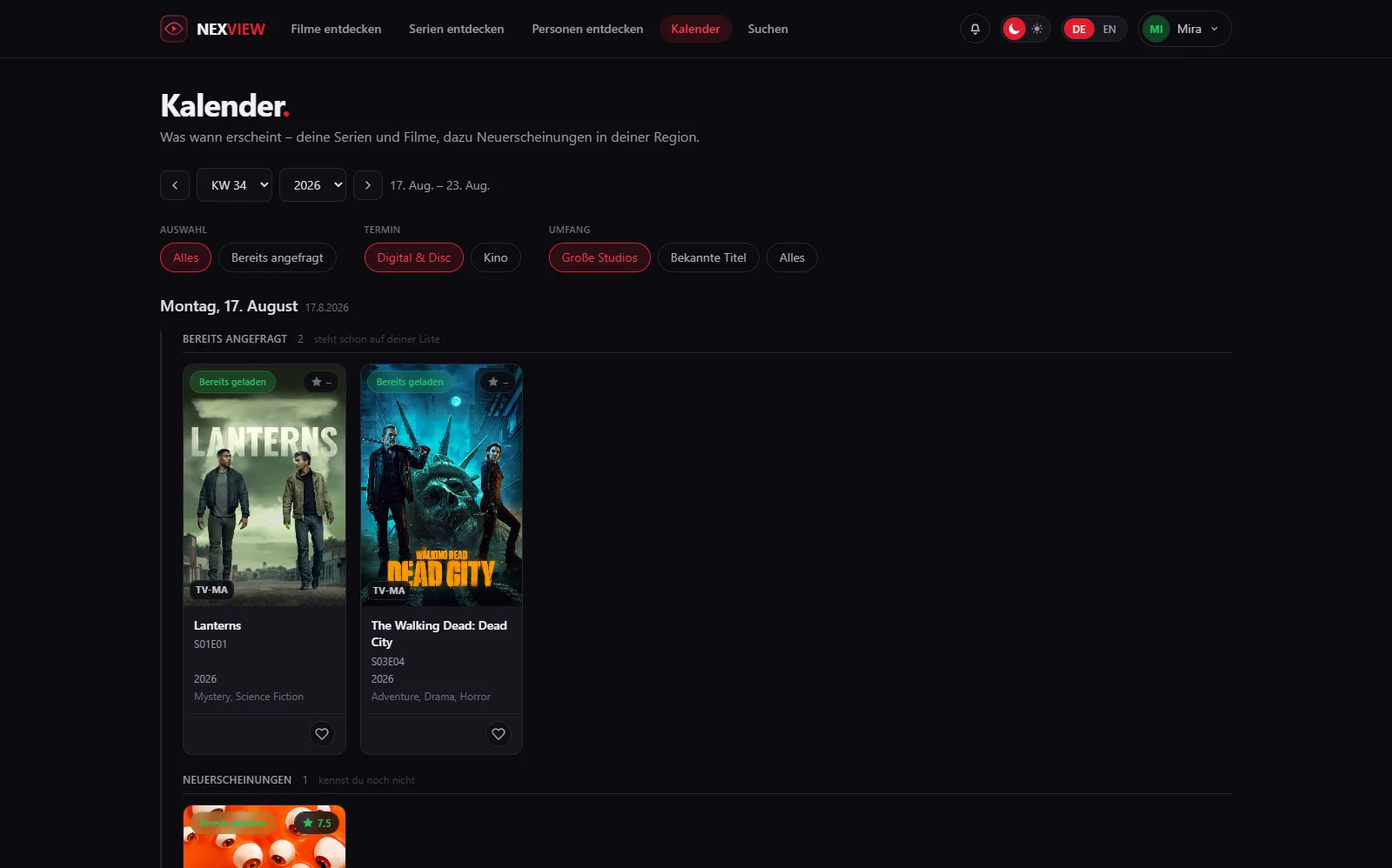Select the Große Studios filter

click(x=599, y=257)
